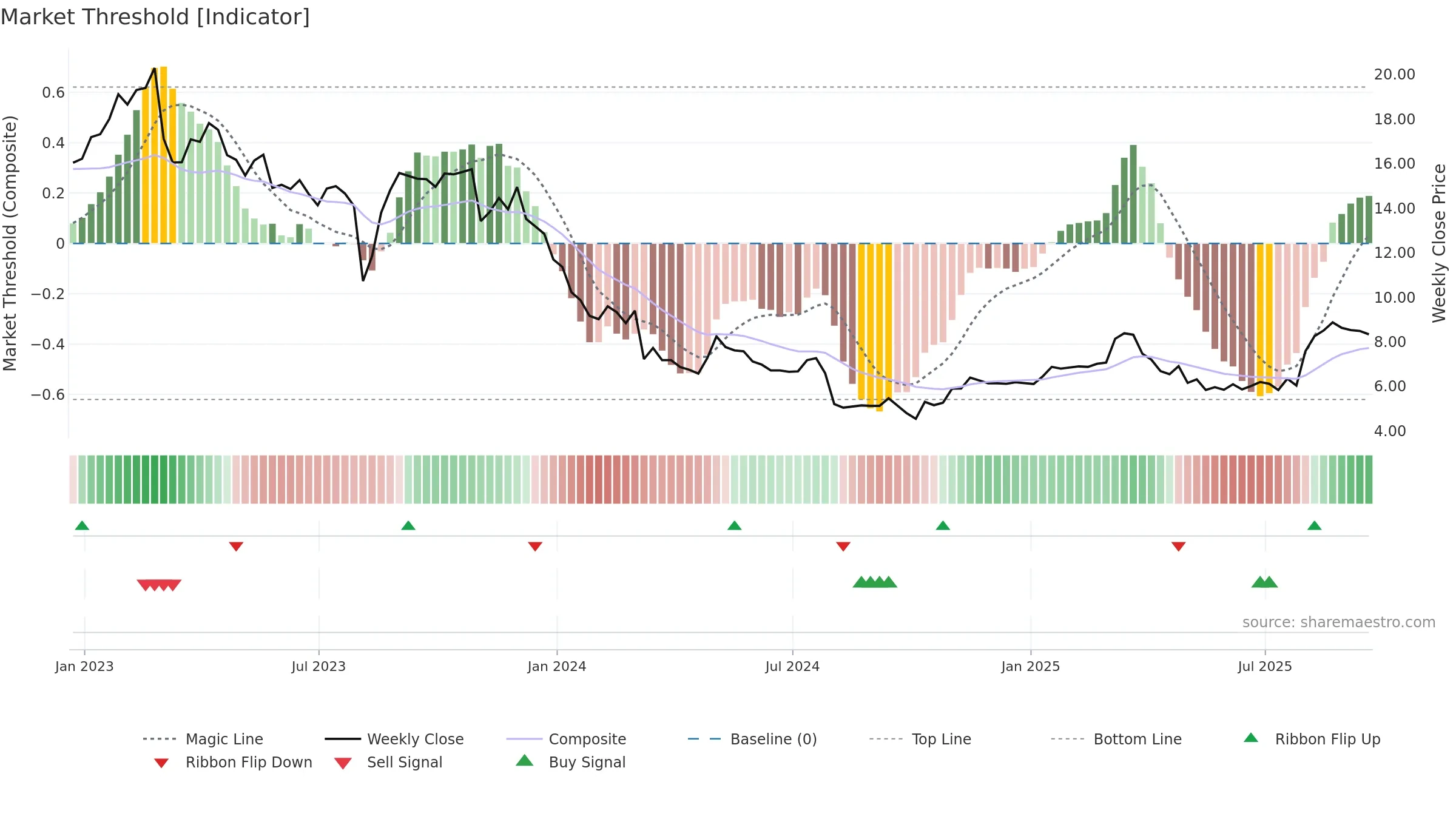Click the 'Jul 2025' x-axis label

tap(1265, 666)
